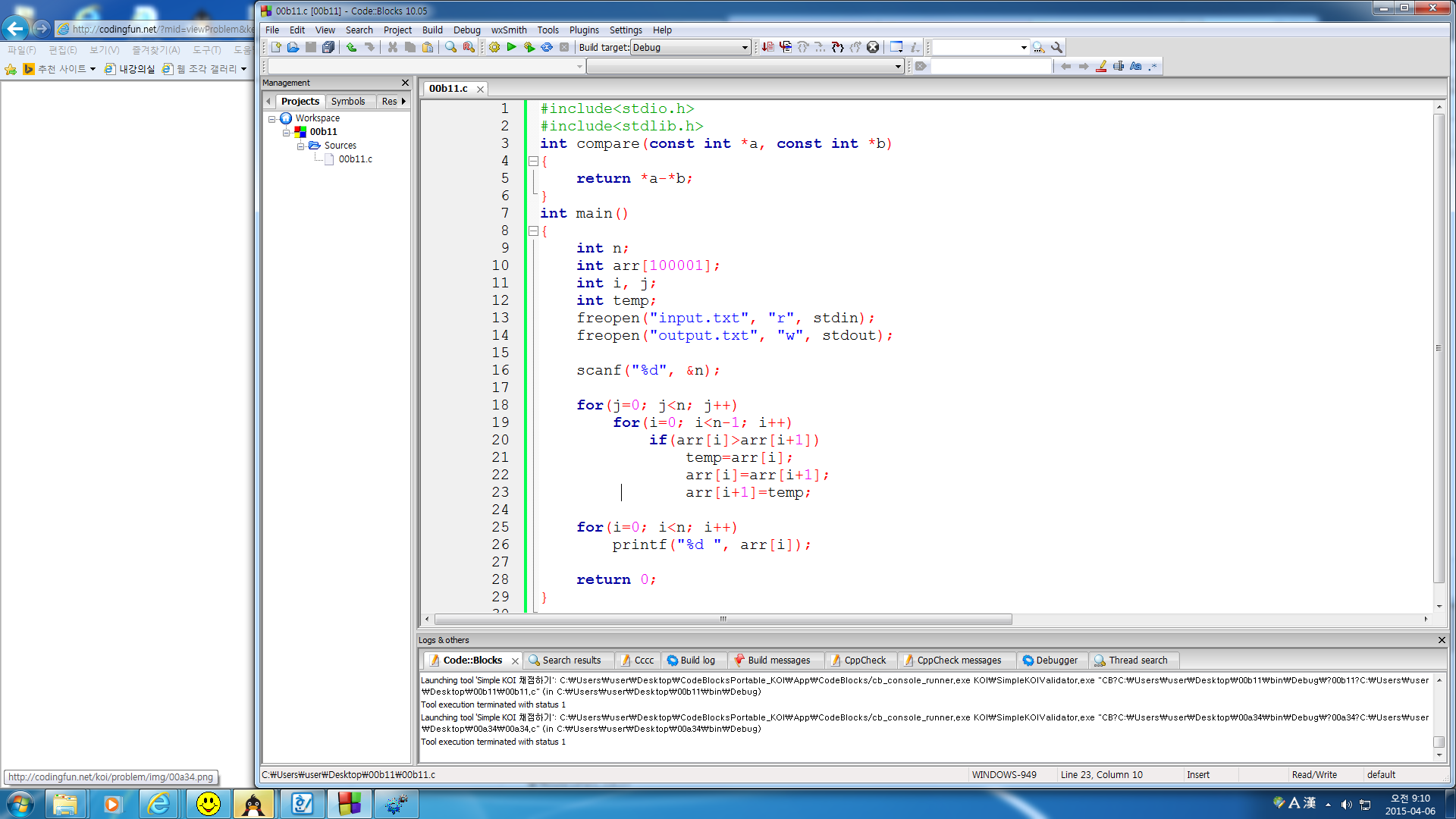Toggle the regular expression search icon
1456x819 pixels.
click(1153, 67)
